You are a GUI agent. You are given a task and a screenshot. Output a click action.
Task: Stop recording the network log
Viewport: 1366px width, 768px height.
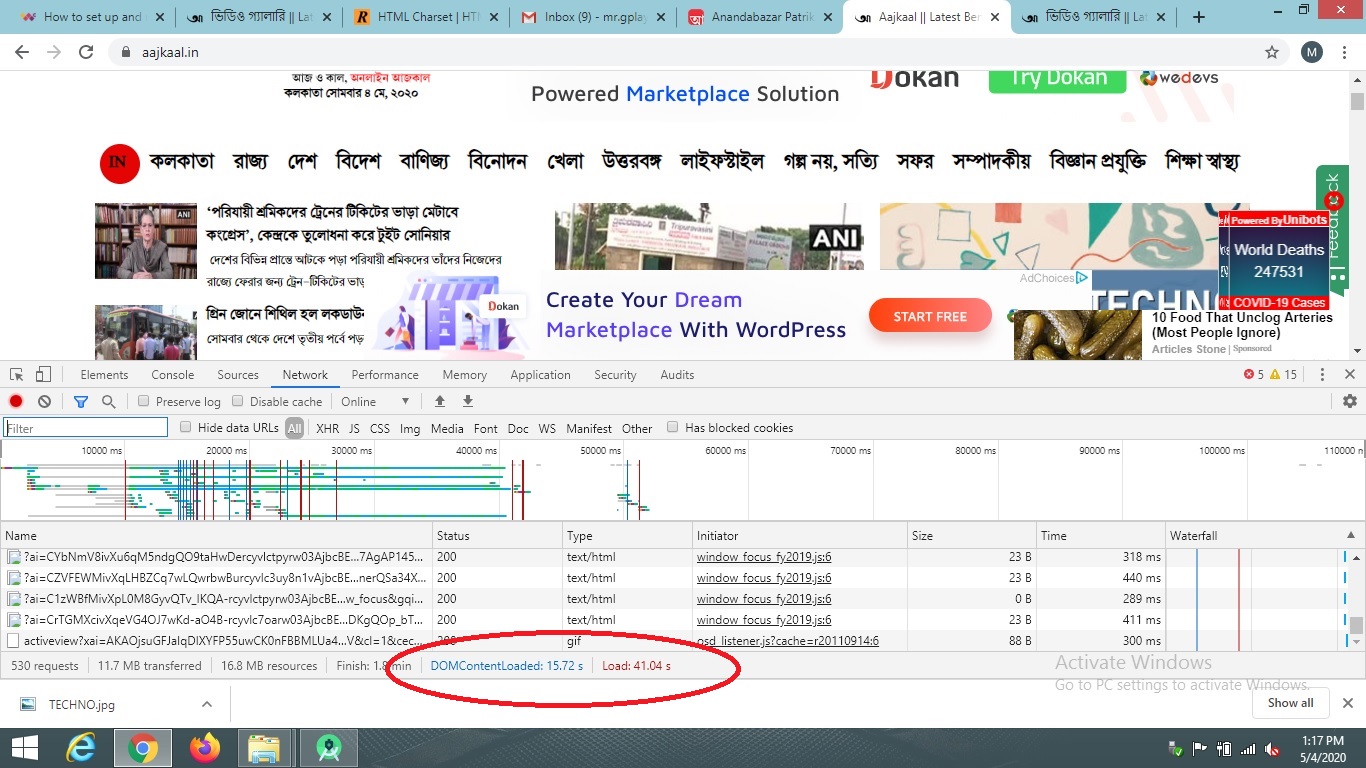16,401
